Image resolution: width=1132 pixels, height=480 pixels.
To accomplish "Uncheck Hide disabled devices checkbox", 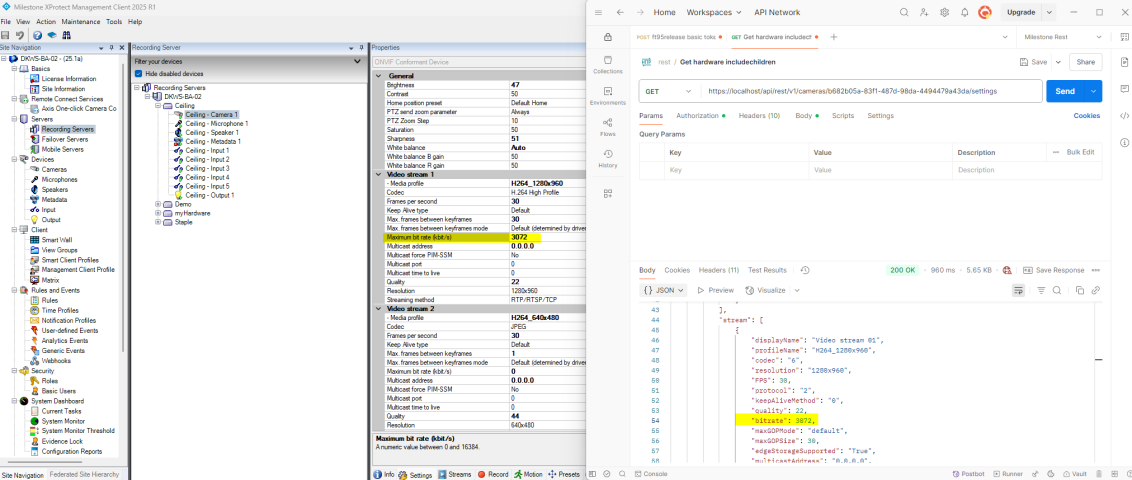I will [x=139, y=73].
